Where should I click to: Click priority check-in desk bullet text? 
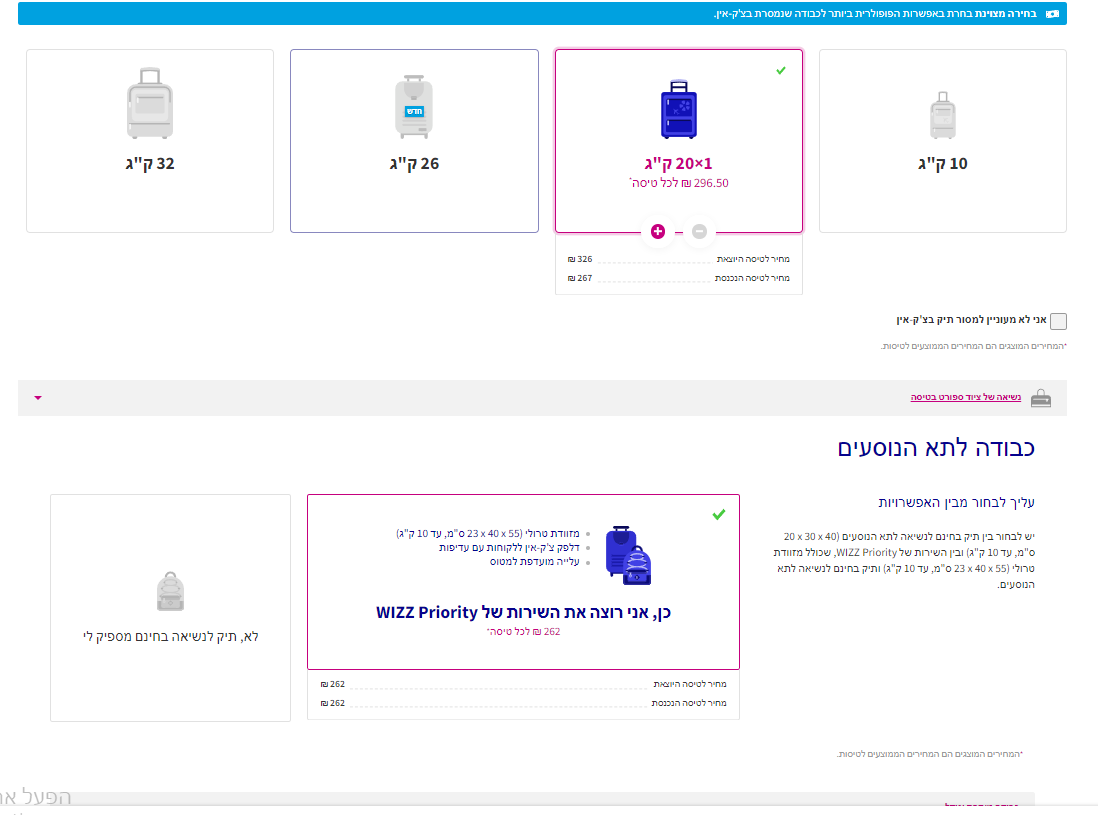coord(509,548)
